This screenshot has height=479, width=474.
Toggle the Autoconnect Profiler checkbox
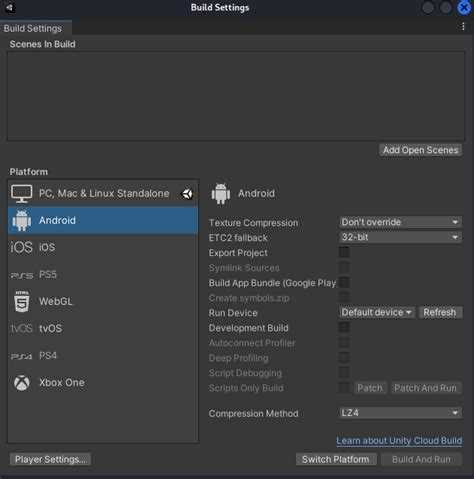click(x=344, y=343)
